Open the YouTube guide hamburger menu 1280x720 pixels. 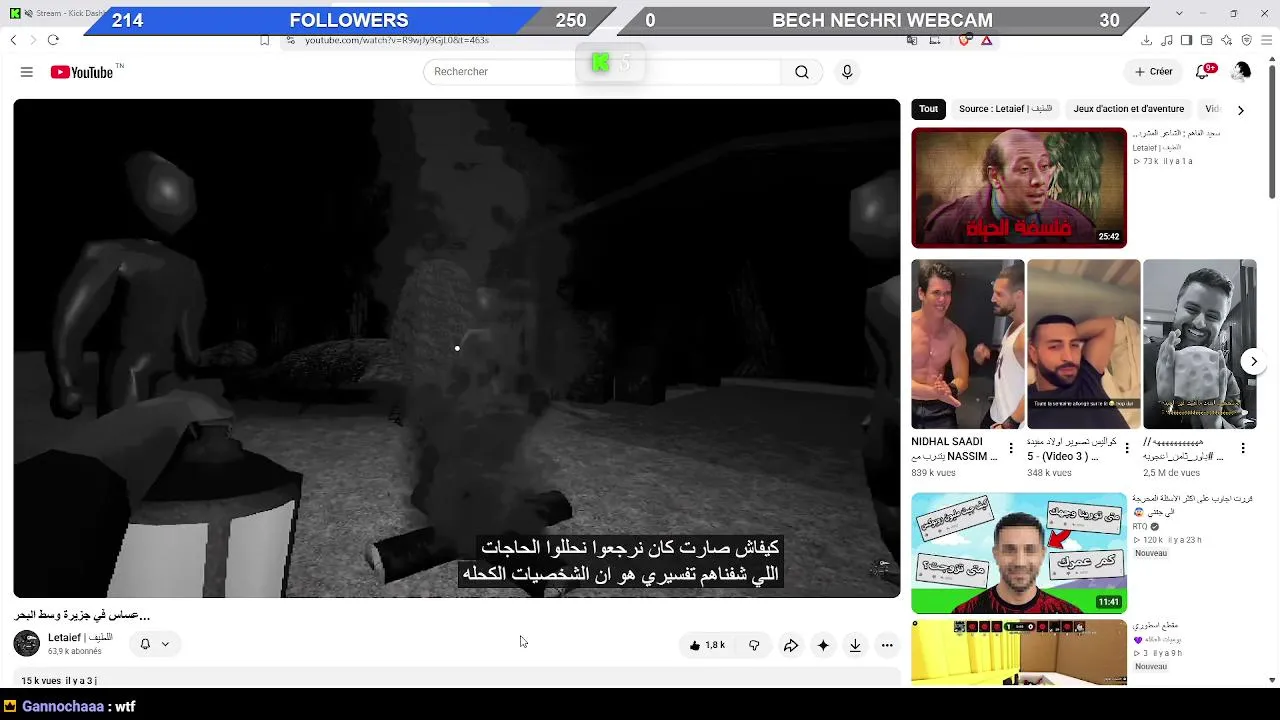pyautogui.click(x=27, y=72)
